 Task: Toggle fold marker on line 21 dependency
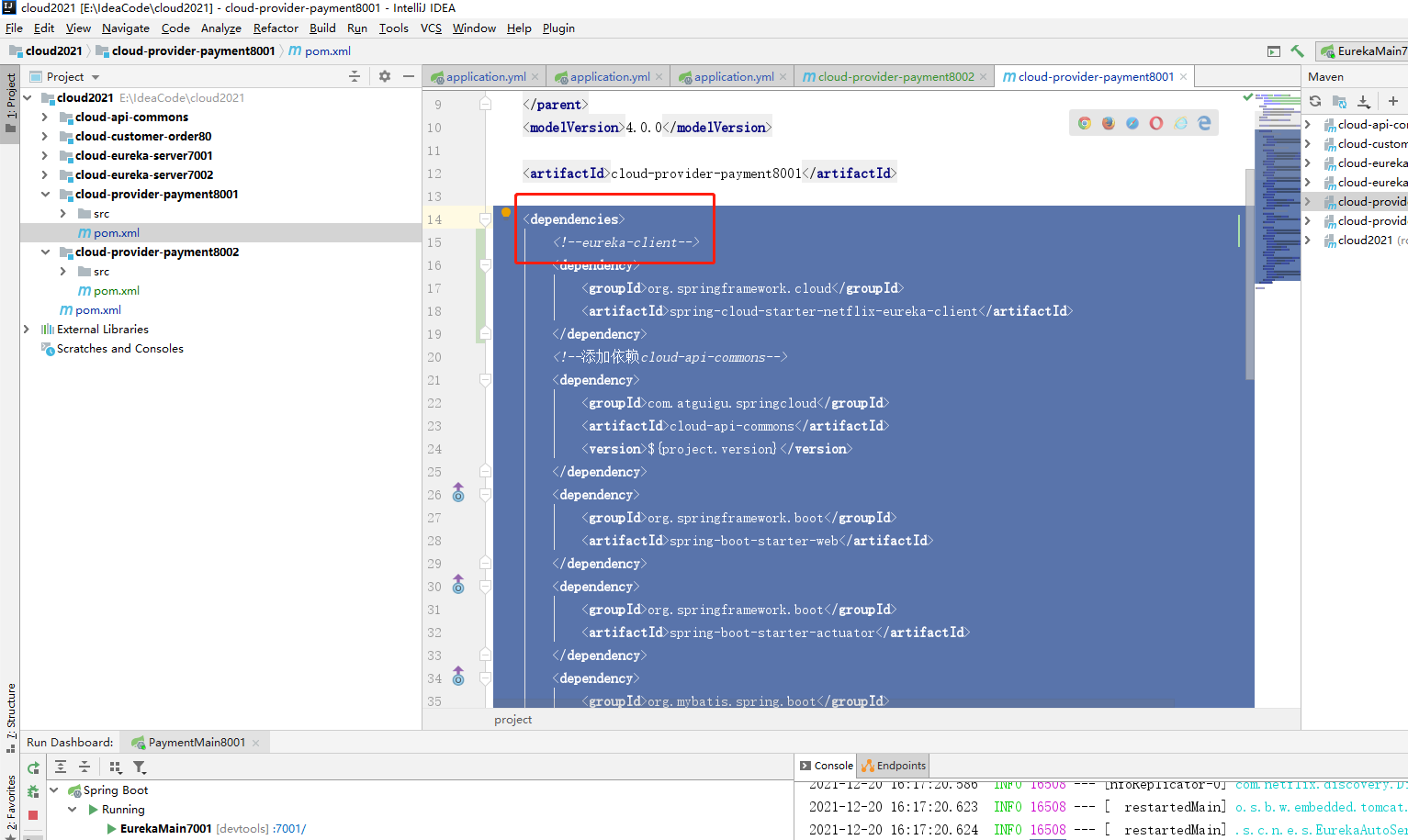tap(485, 379)
